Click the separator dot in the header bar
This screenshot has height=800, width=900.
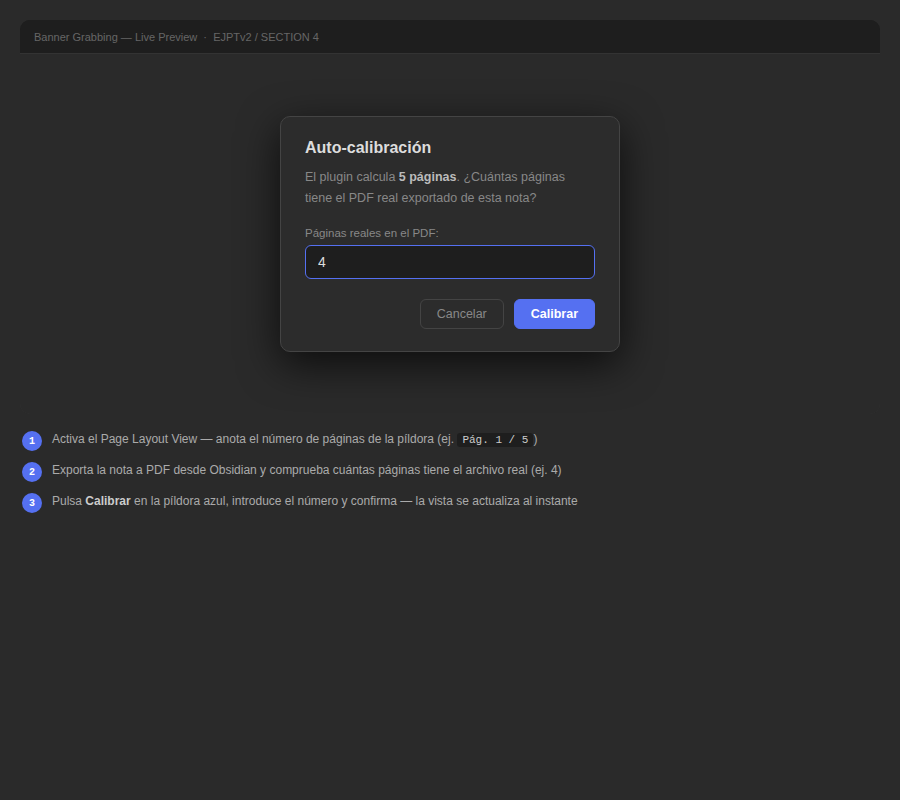(x=203, y=36)
